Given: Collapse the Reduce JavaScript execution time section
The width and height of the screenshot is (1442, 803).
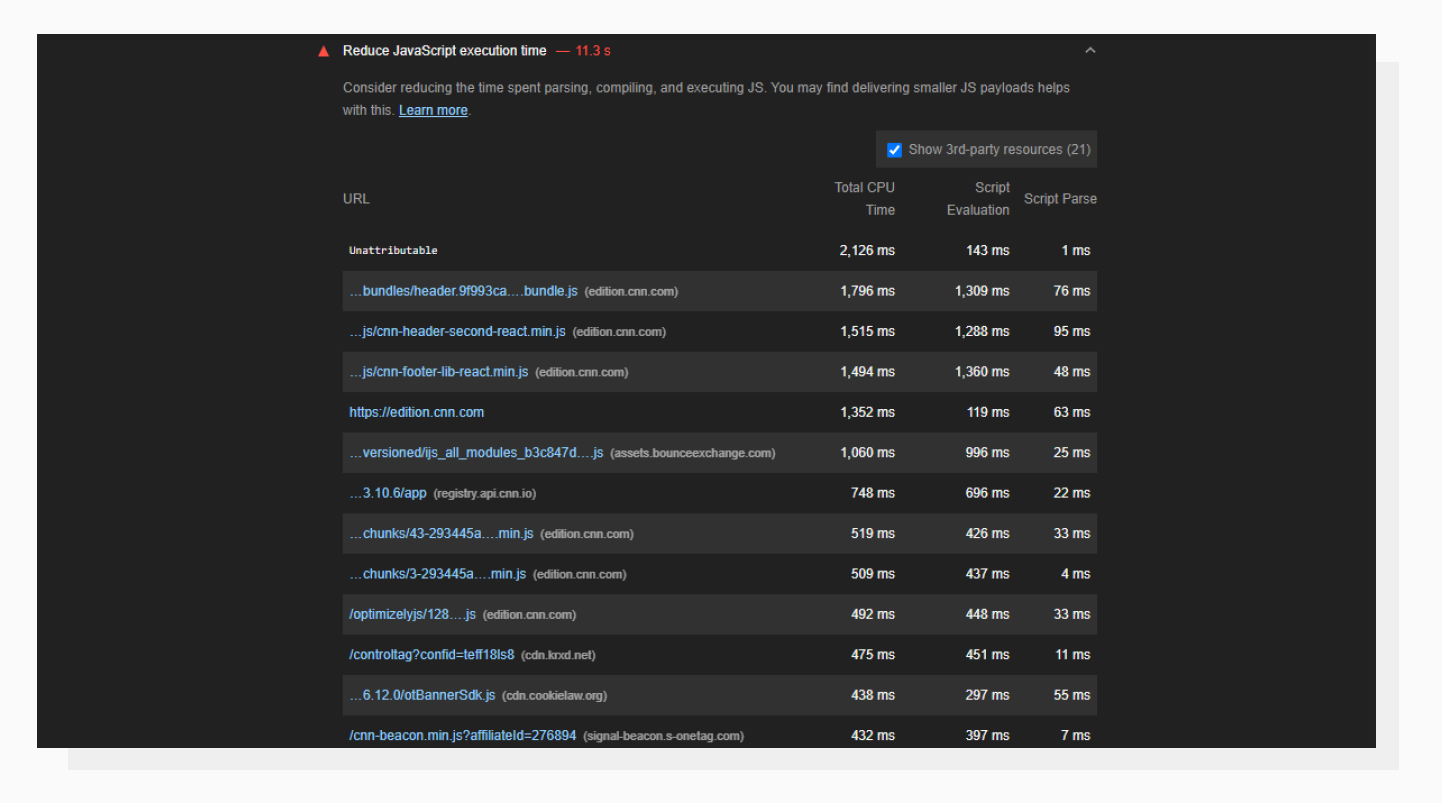Looking at the screenshot, I should tap(1089, 50).
